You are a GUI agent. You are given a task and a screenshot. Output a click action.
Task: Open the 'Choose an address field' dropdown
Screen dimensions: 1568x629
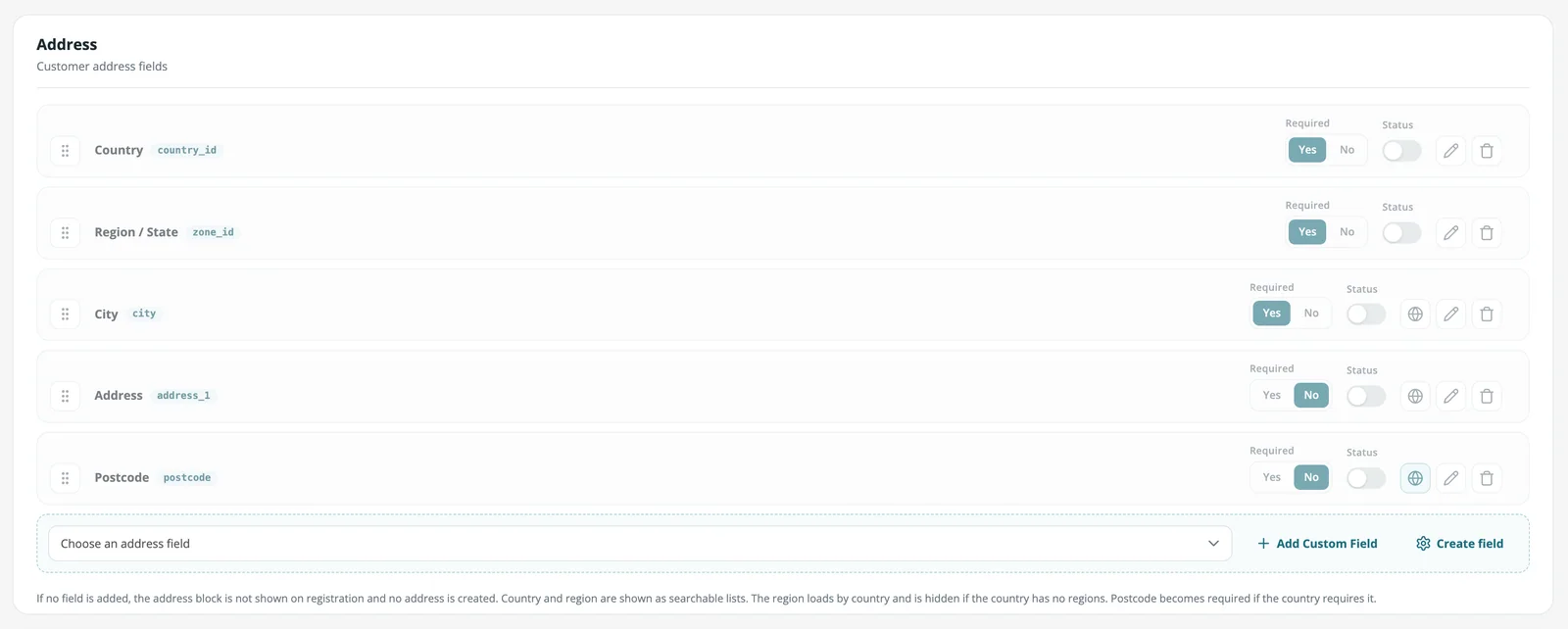640,544
